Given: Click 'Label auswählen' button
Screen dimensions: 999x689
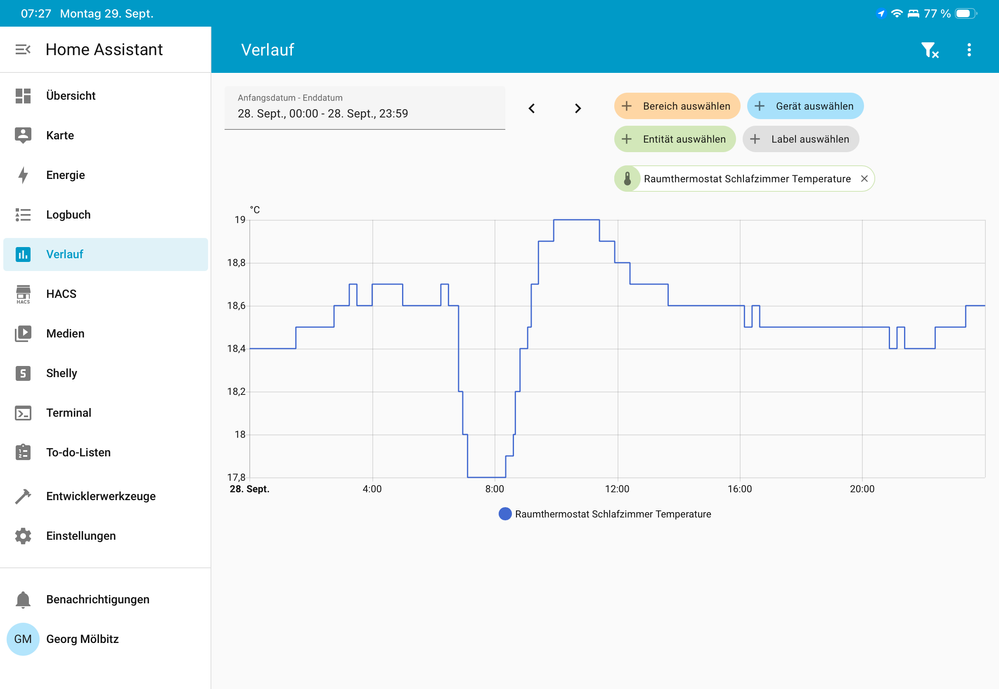Looking at the screenshot, I should 800,139.
